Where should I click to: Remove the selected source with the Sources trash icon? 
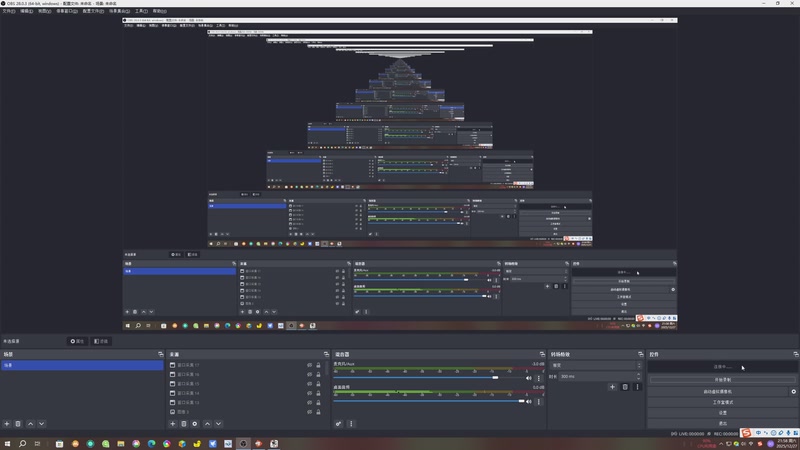click(x=184, y=423)
